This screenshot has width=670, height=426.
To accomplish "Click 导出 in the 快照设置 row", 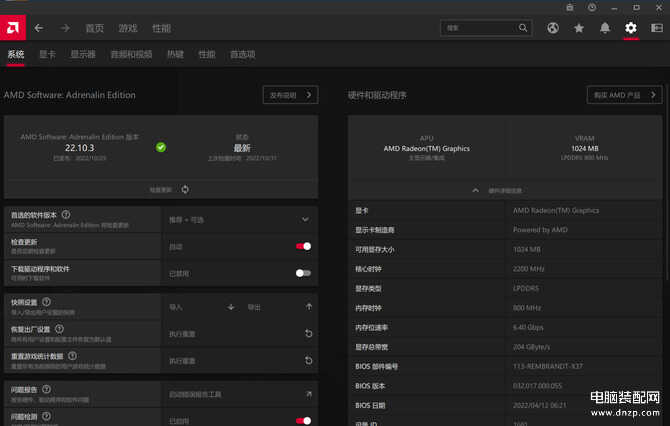I will click(x=254, y=307).
